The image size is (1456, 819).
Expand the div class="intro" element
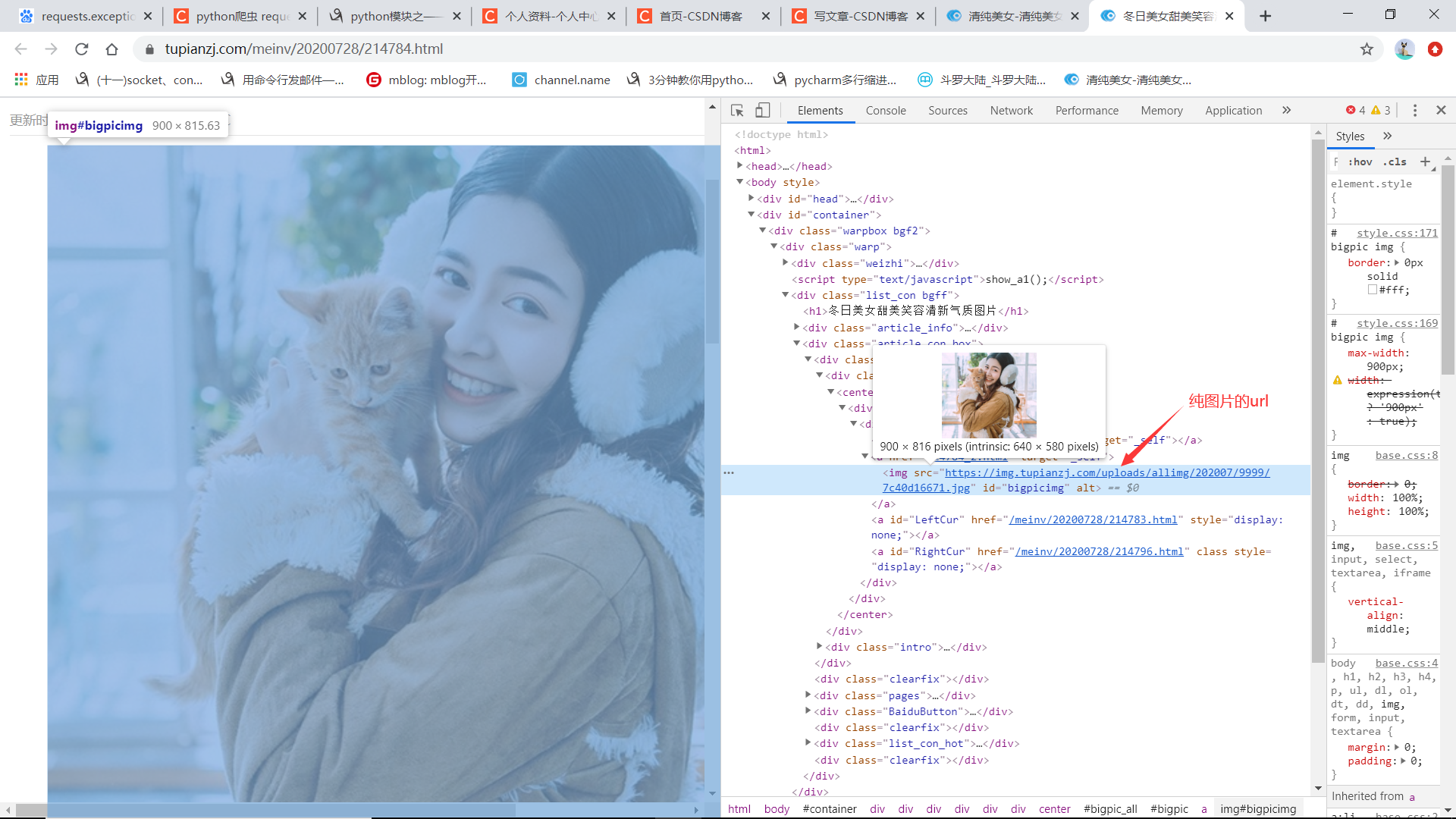point(819,646)
